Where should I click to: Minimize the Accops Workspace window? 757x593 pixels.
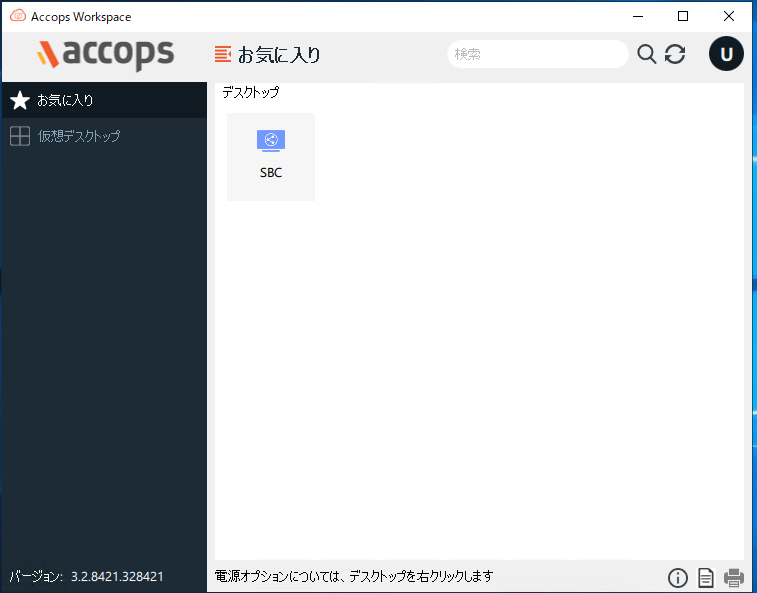[x=638, y=16]
